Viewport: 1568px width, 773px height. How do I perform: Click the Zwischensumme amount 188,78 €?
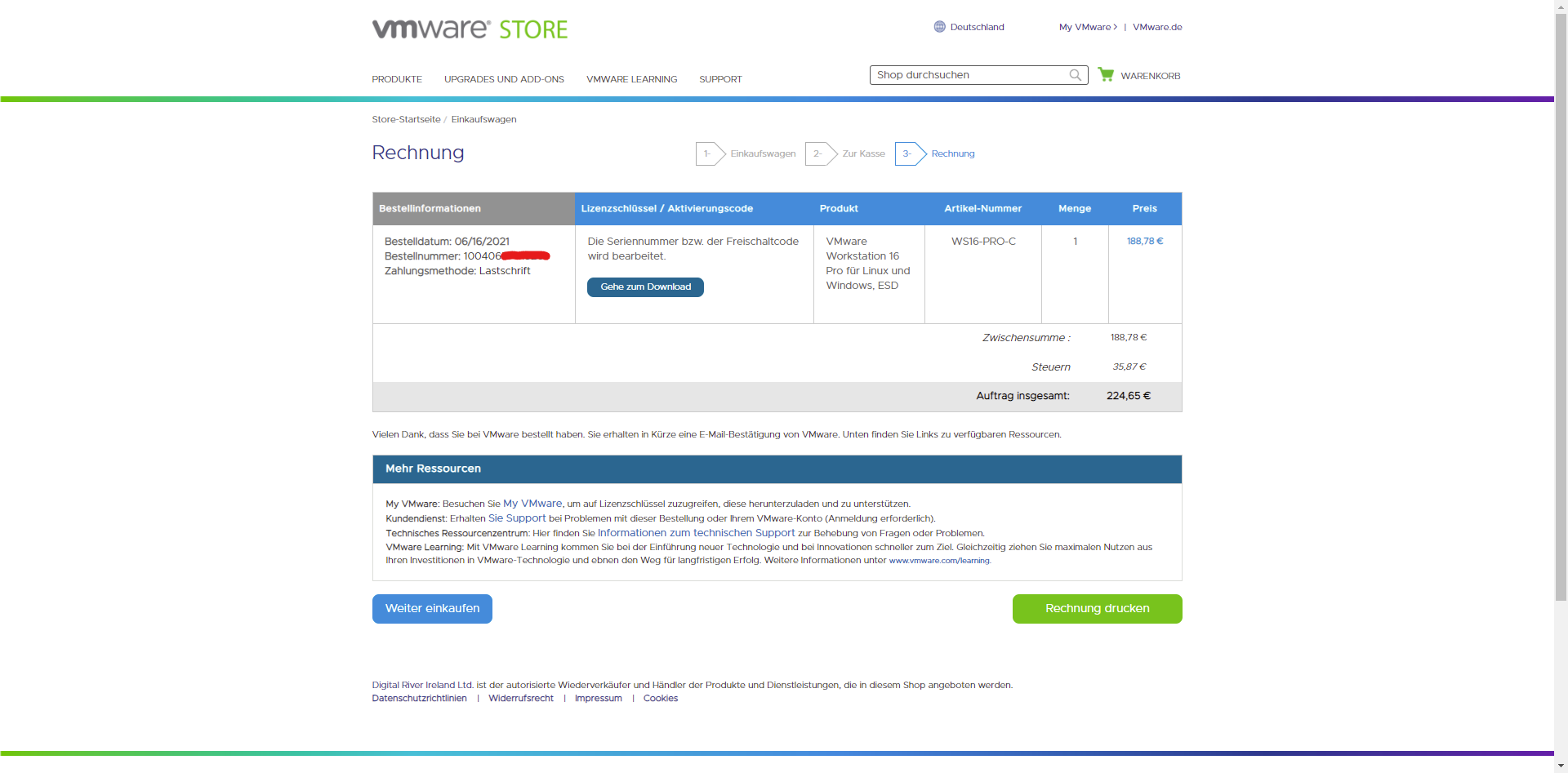click(1129, 337)
